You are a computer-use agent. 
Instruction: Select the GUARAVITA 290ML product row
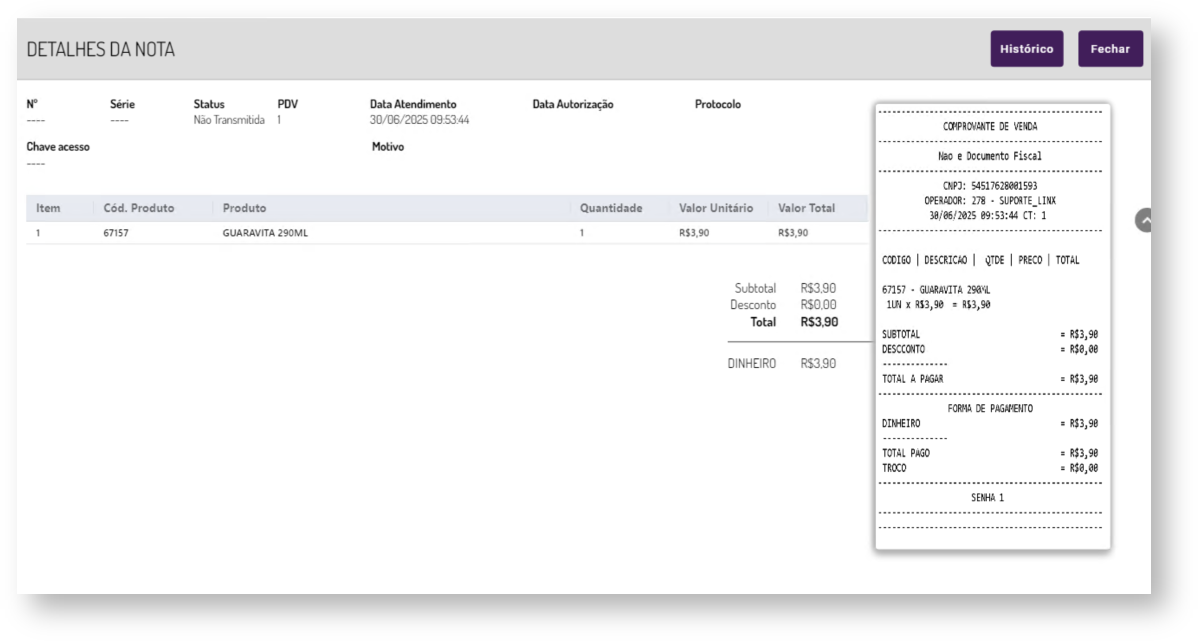pos(264,232)
